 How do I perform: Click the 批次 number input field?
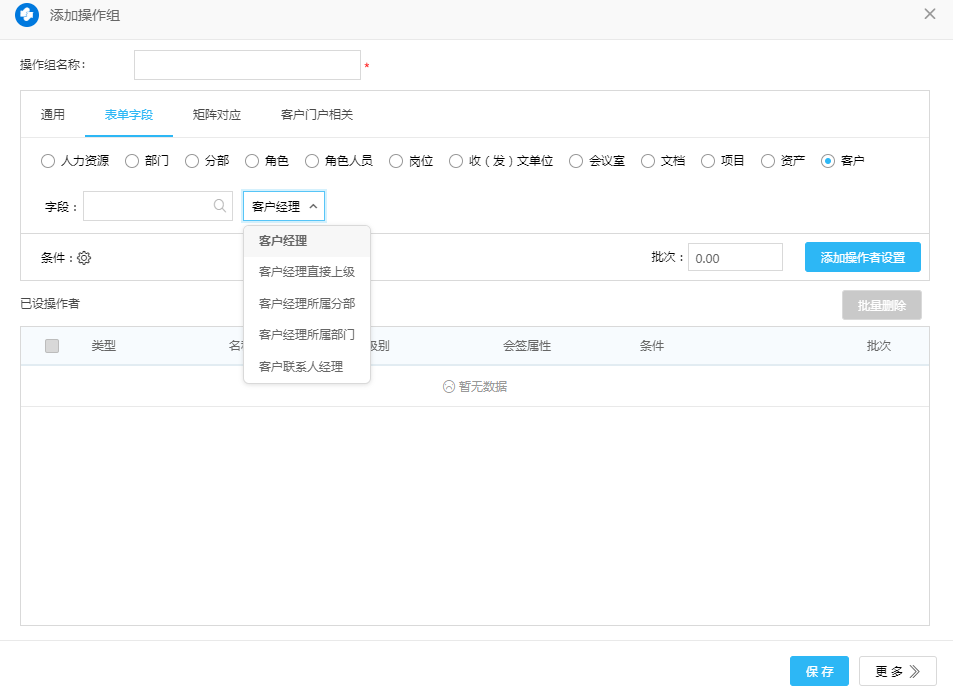pos(734,258)
